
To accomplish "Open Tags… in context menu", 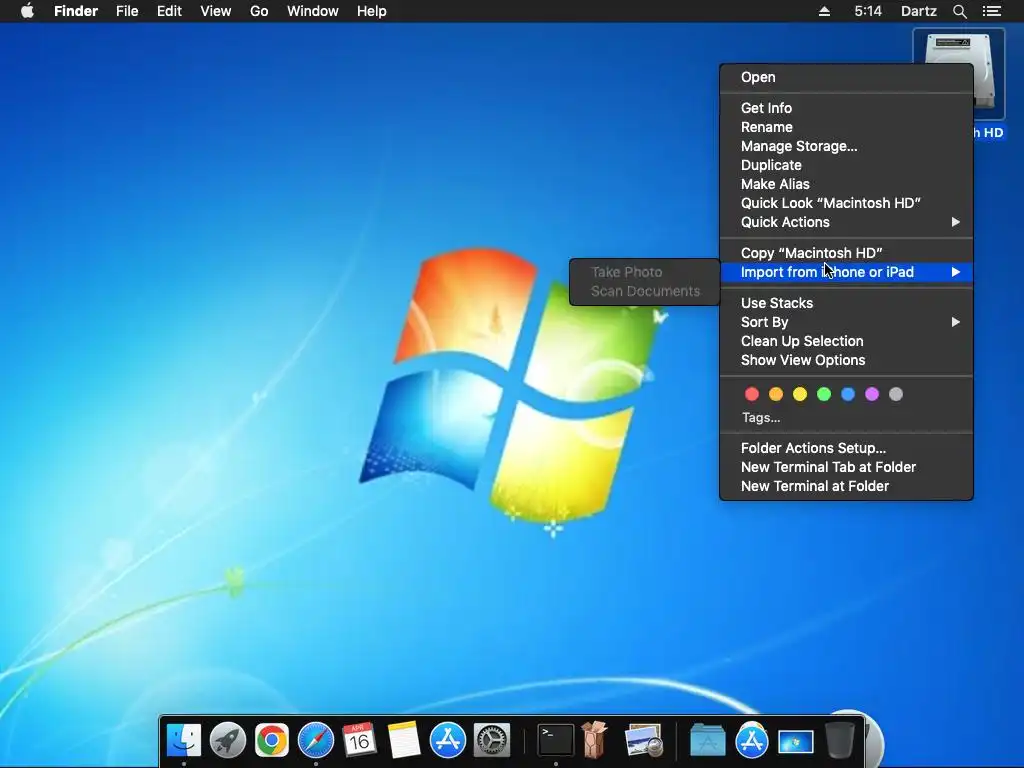I will 761,418.
